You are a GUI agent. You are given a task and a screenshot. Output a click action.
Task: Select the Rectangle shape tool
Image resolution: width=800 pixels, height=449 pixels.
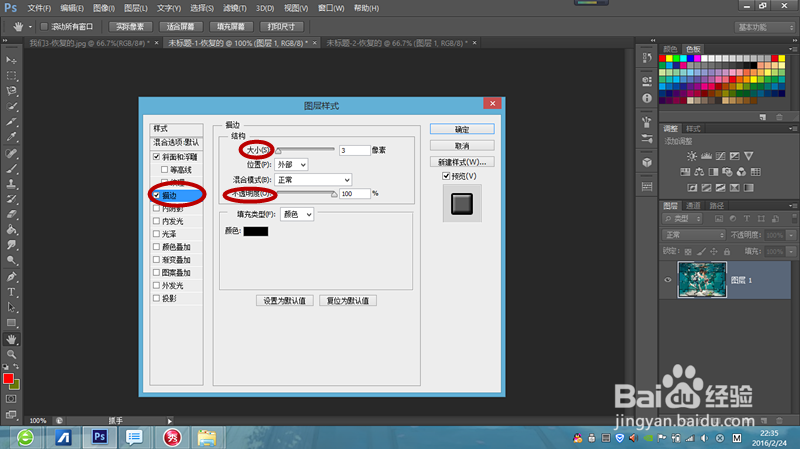point(11,323)
